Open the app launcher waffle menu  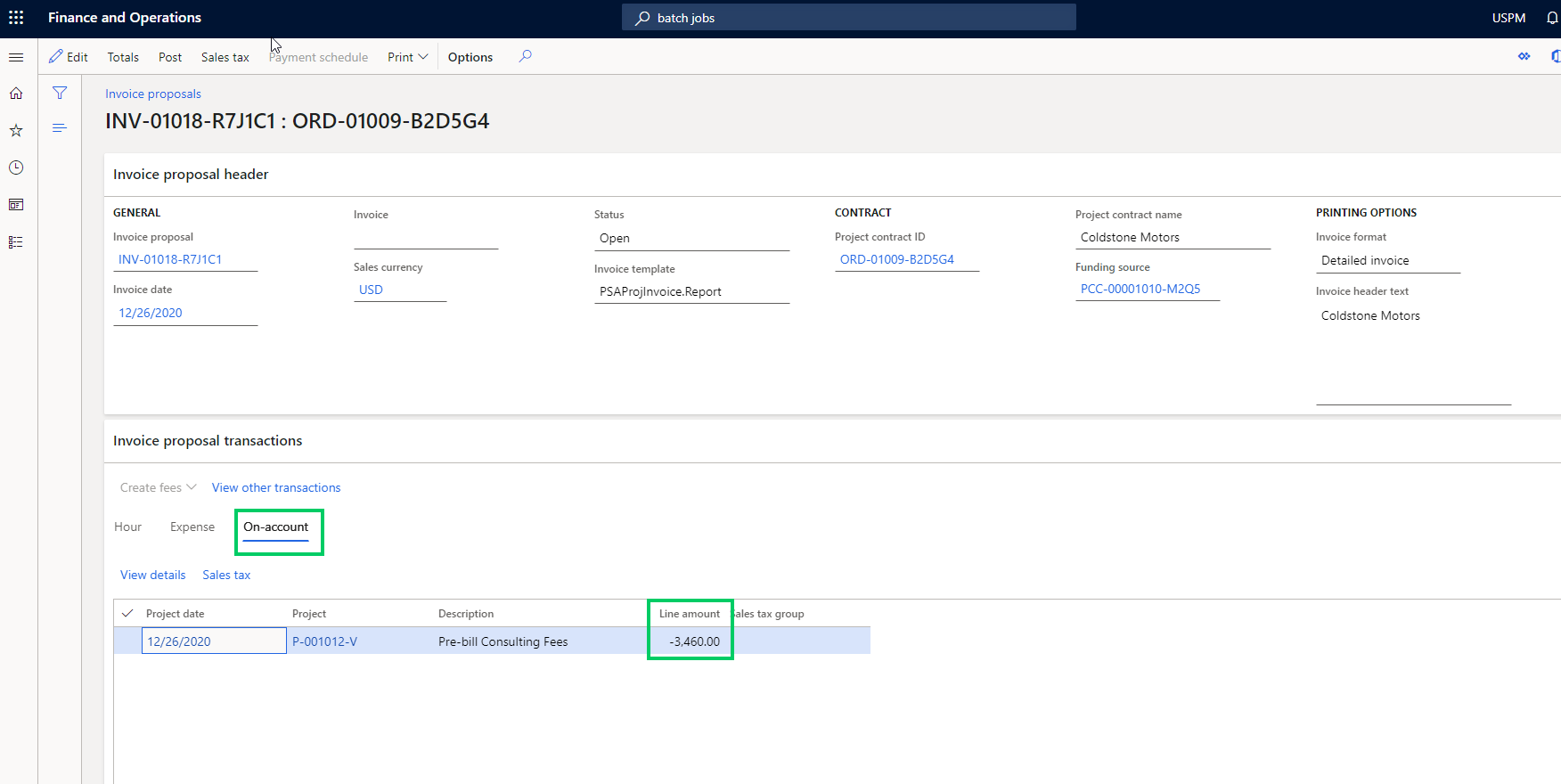pos(16,18)
